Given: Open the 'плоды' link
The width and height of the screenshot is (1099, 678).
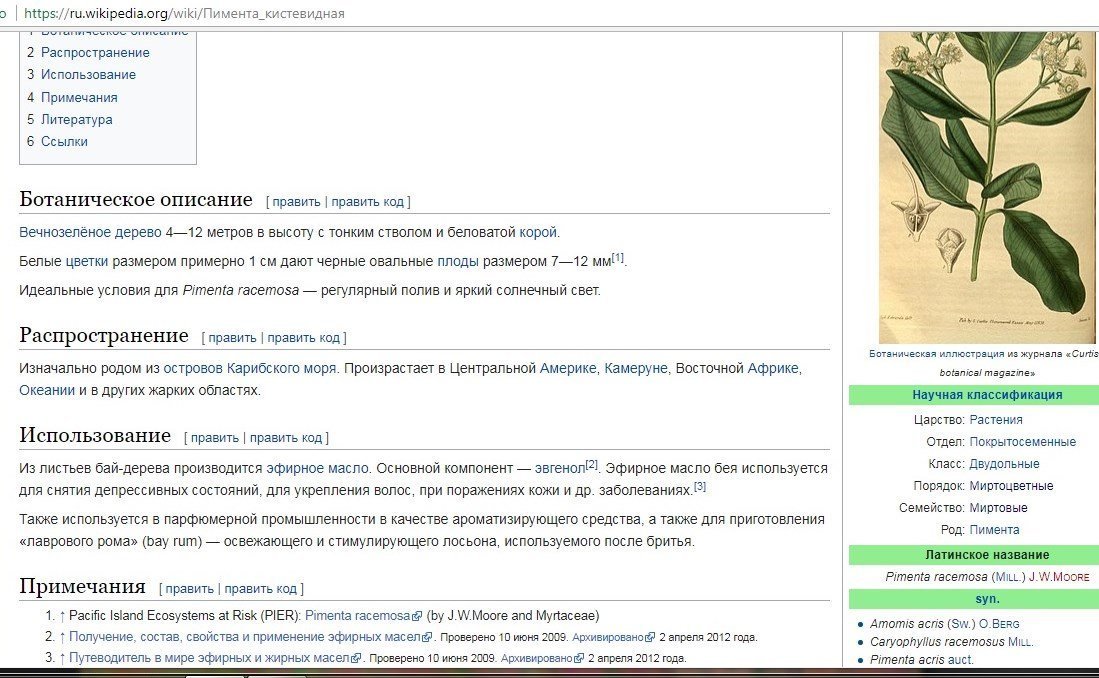Looking at the screenshot, I should pyautogui.click(x=458, y=262).
